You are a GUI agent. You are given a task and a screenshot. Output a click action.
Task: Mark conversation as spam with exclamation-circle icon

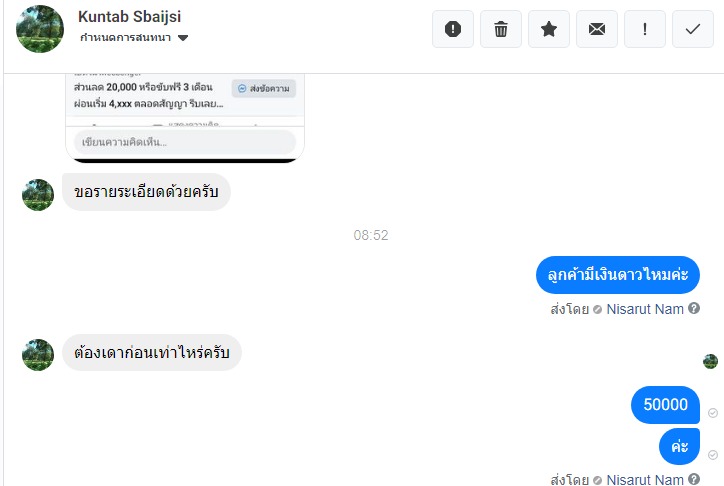[453, 29]
